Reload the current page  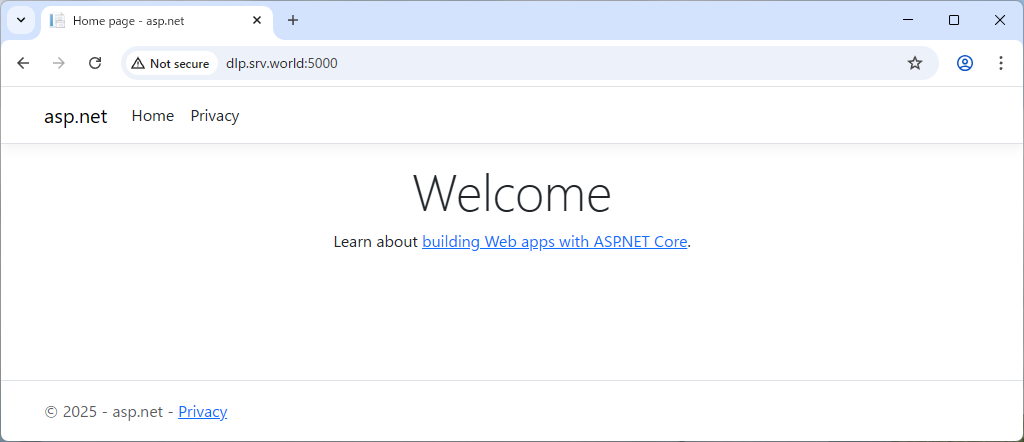95,63
